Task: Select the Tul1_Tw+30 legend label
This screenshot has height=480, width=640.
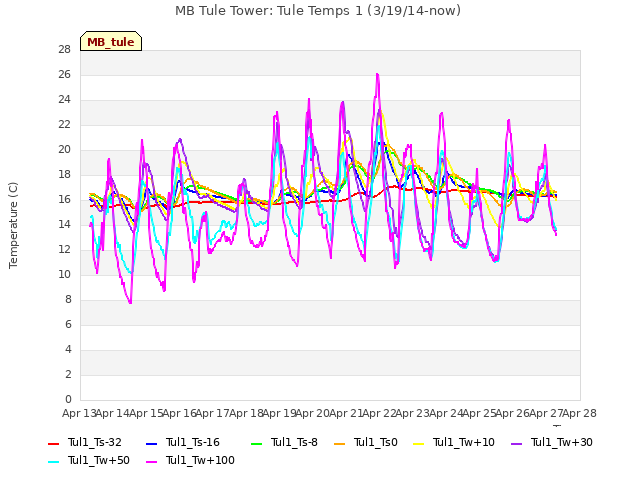Action: [562, 442]
